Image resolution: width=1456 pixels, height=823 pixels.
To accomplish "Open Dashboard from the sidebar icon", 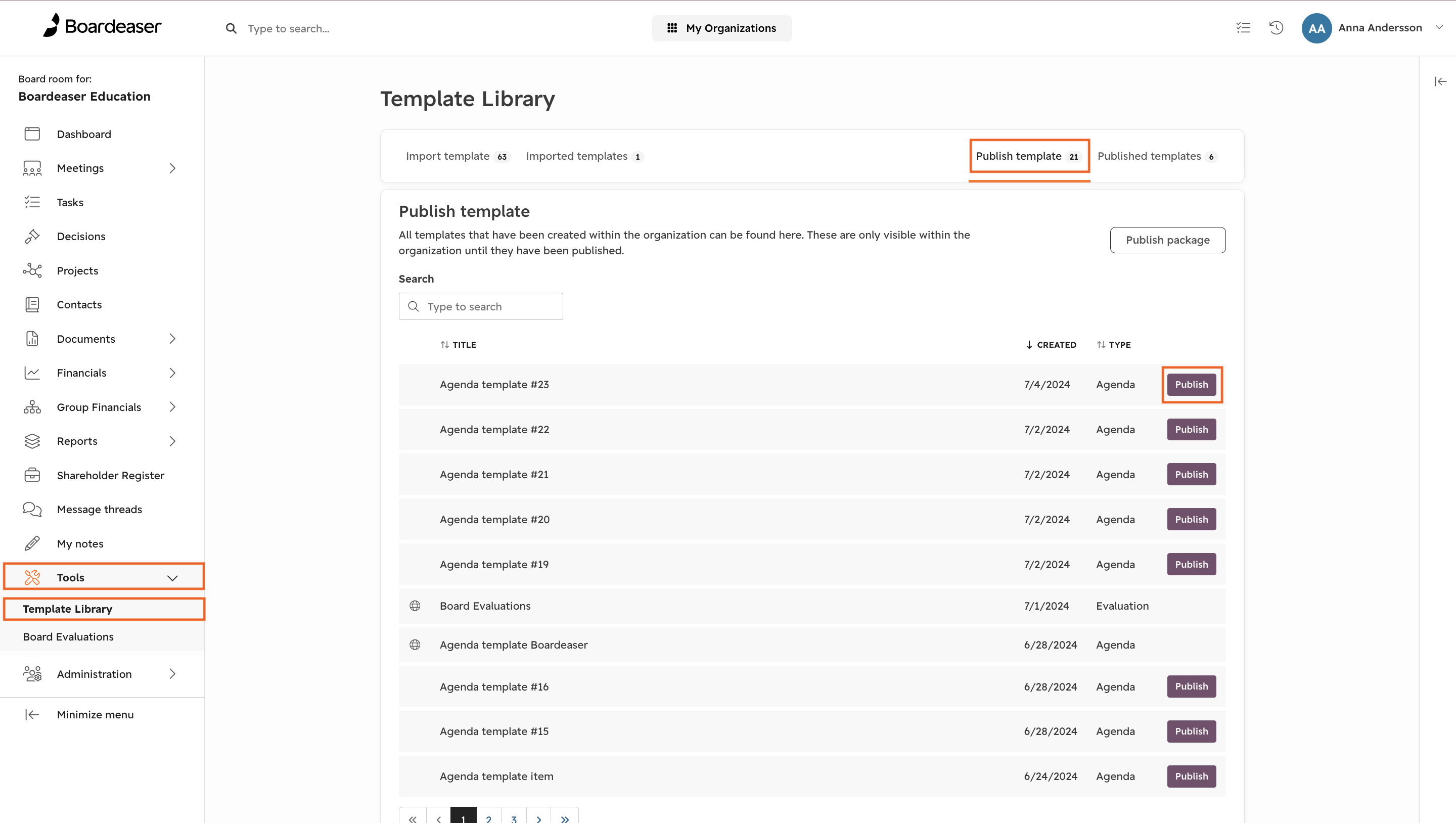I will [32, 134].
